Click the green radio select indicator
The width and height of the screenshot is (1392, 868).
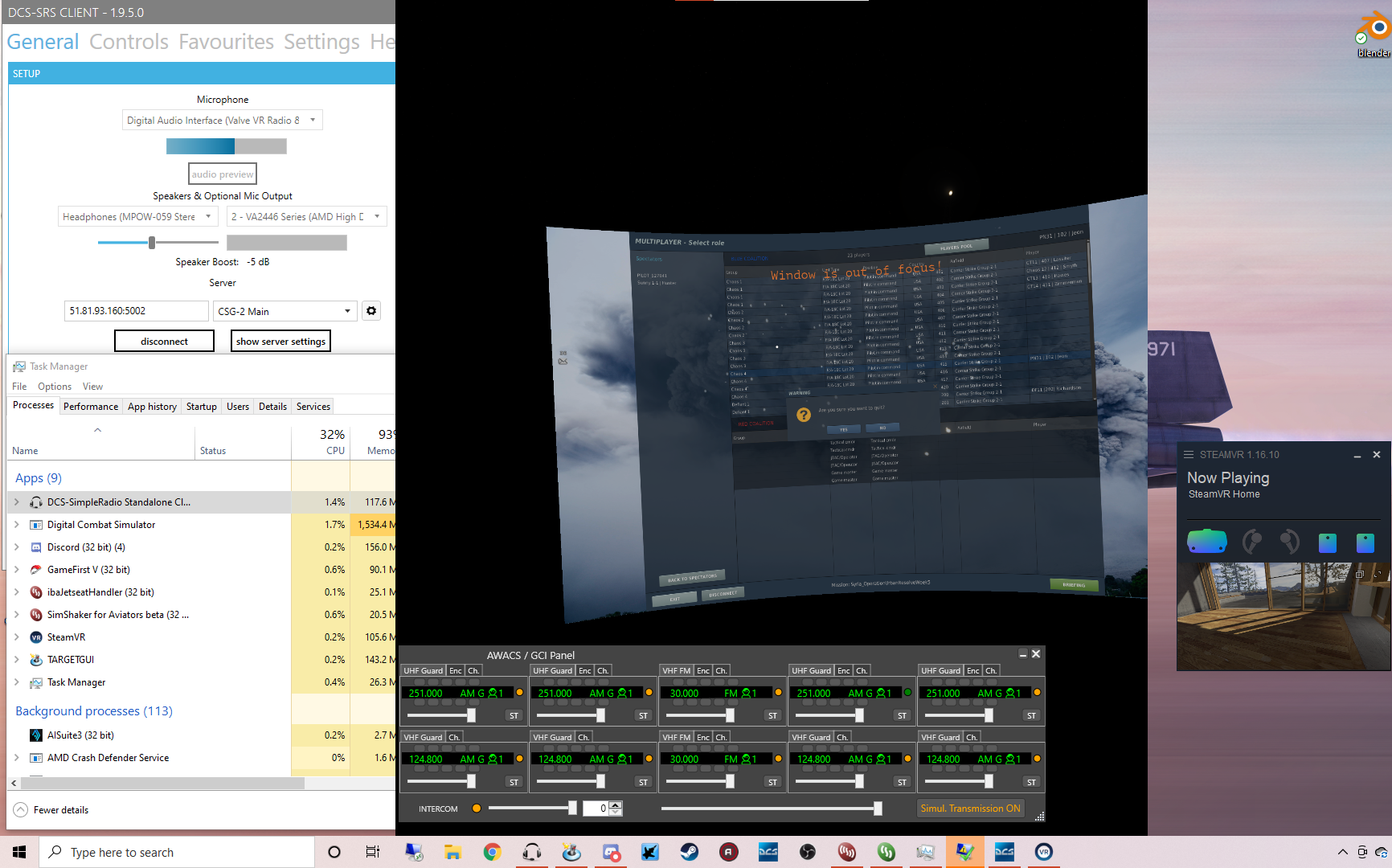tap(907, 693)
